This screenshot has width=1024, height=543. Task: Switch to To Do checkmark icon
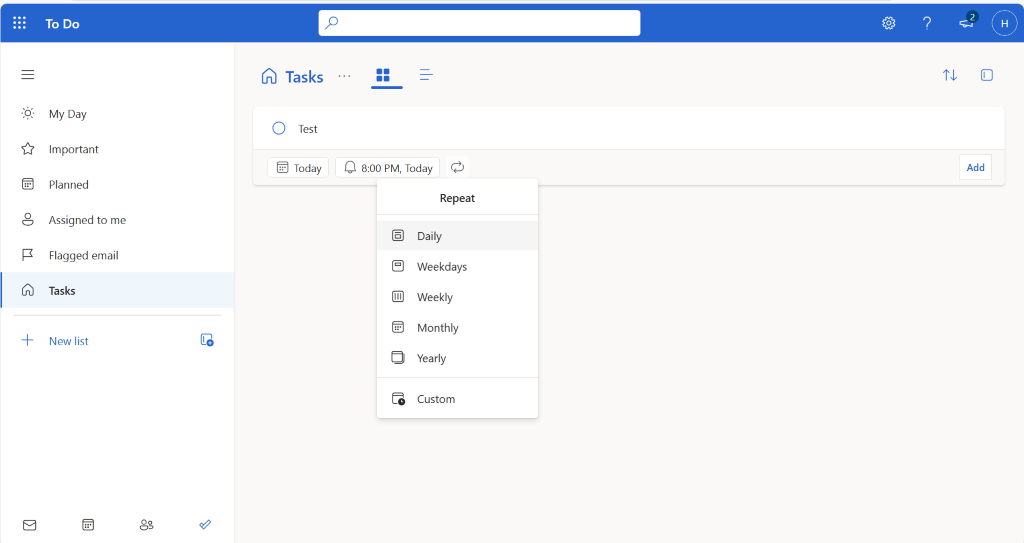pyautogui.click(x=205, y=524)
